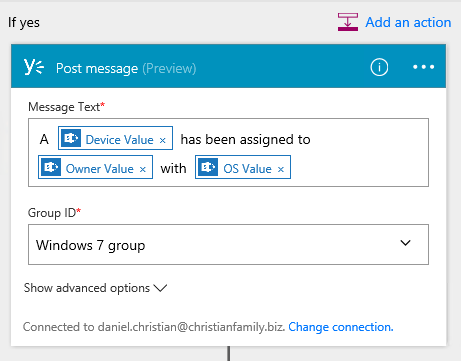Select the Device Value token label
The width and height of the screenshot is (461, 361).
click(x=119, y=140)
